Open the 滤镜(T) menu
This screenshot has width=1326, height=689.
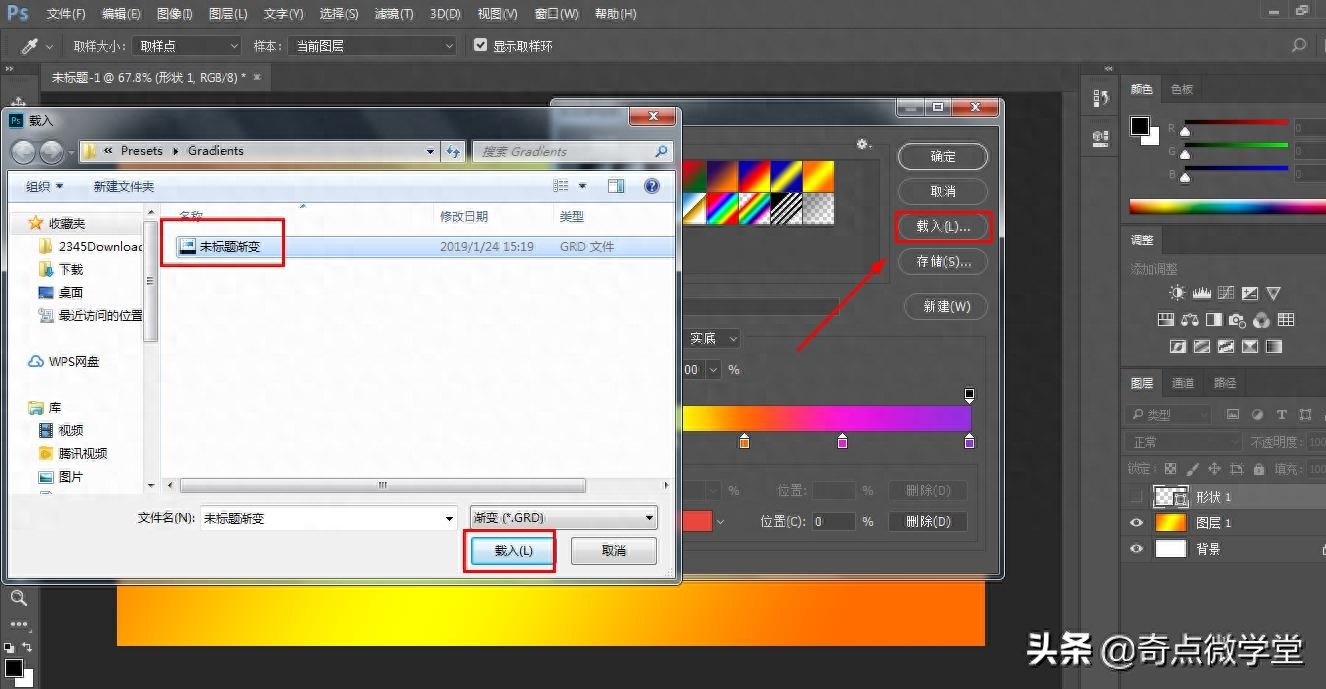coord(393,14)
